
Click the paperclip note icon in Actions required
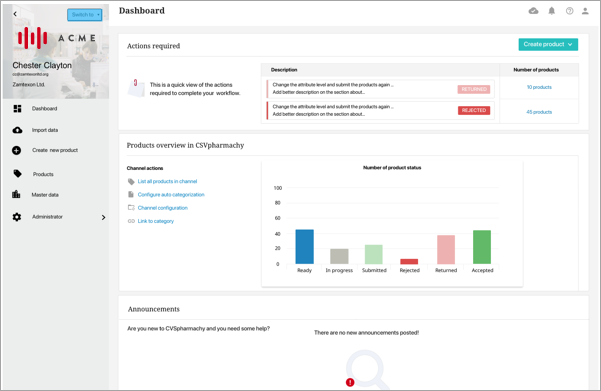click(136, 88)
